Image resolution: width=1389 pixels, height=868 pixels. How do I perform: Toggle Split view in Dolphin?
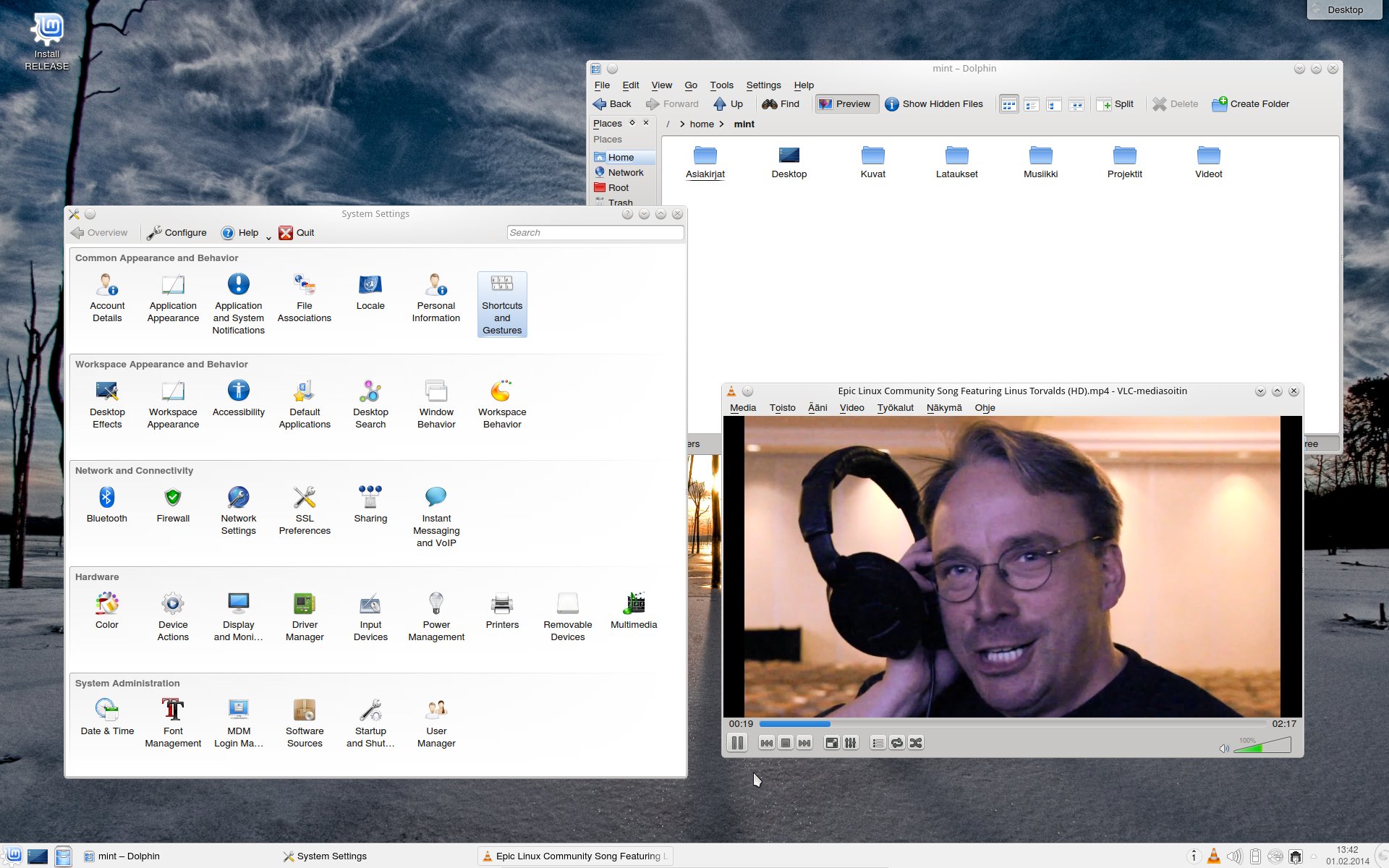[x=1115, y=104]
